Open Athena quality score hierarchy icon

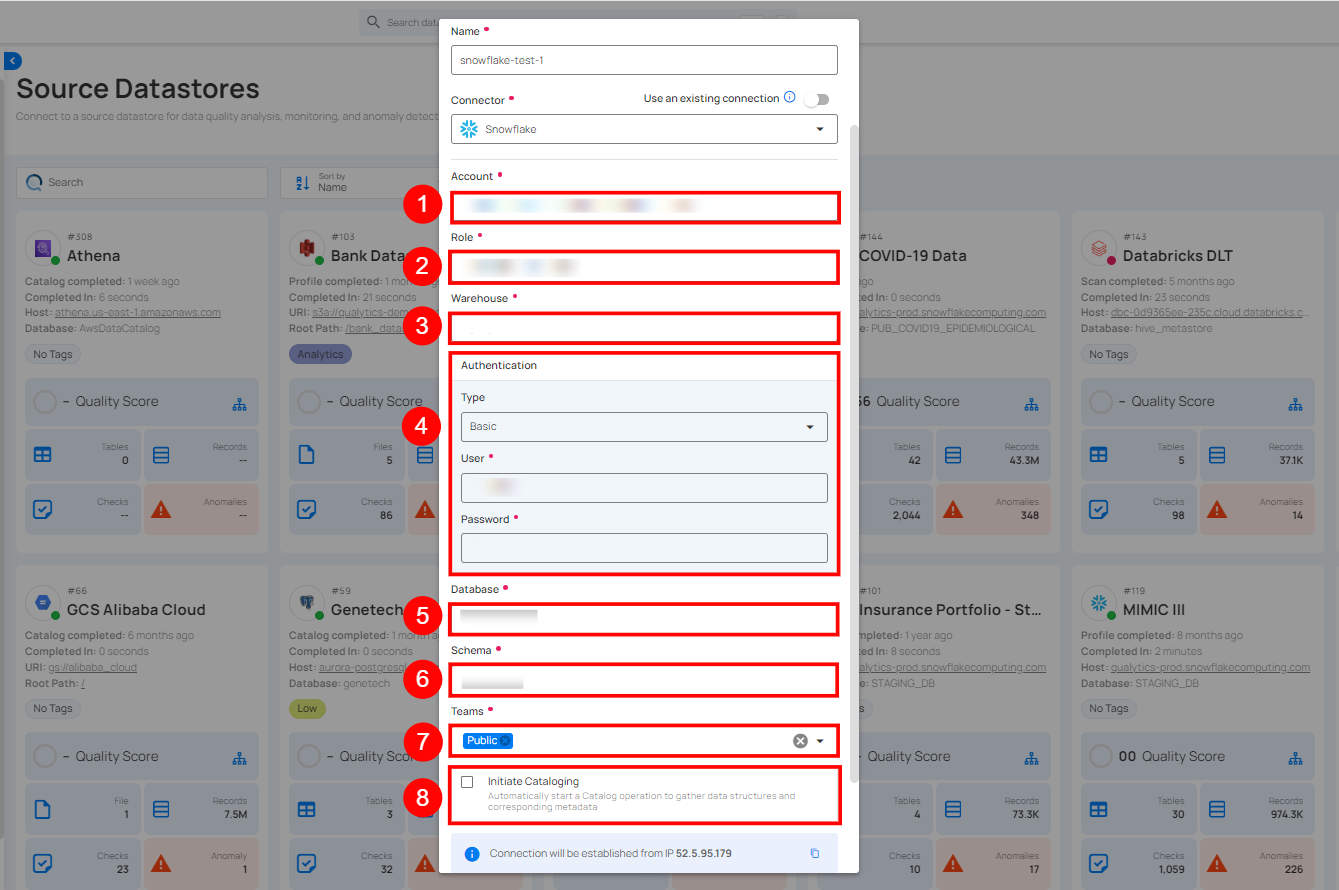click(239, 404)
